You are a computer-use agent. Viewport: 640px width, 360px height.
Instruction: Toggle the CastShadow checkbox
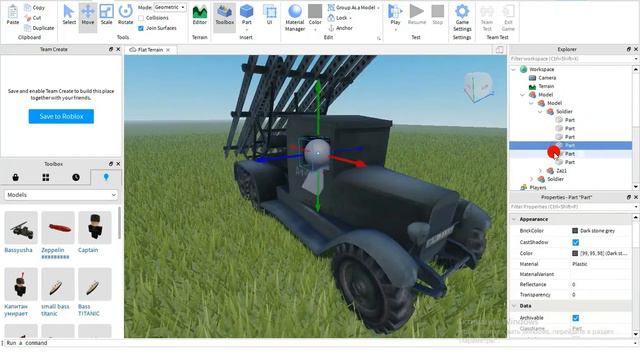(576, 242)
